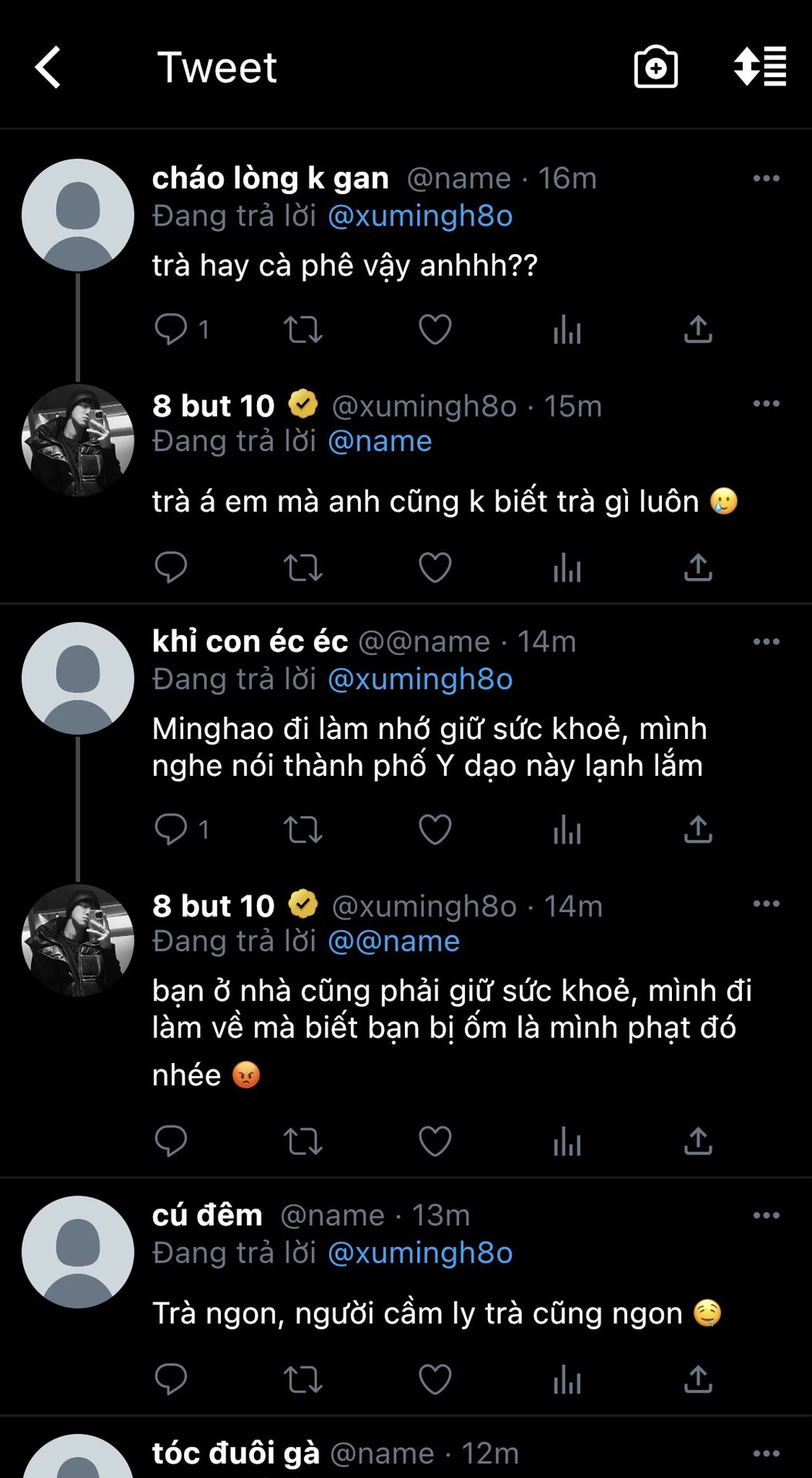Open more options for 'cháo lòng k gan' tweet
The width and height of the screenshot is (812, 1478).
(x=766, y=179)
